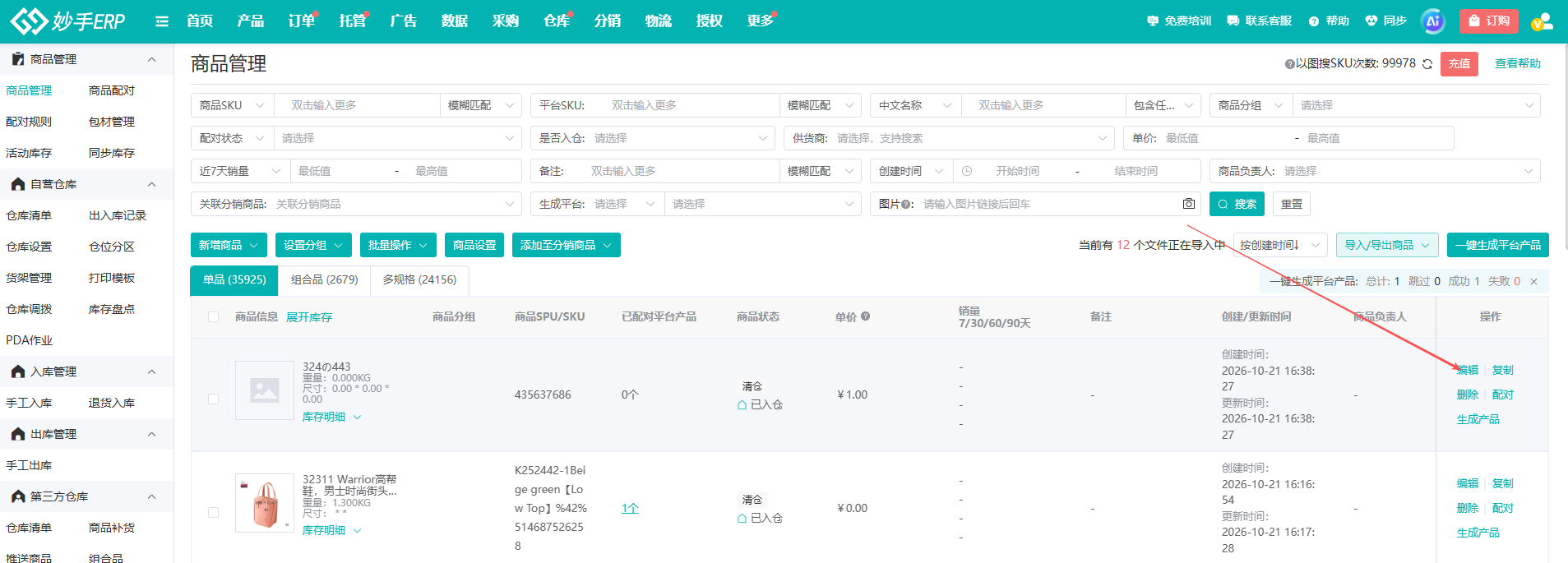The height and width of the screenshot is (563, 1568).
Task: Open 商品配对 in the sidebar
Action: (x=111, y=90)
